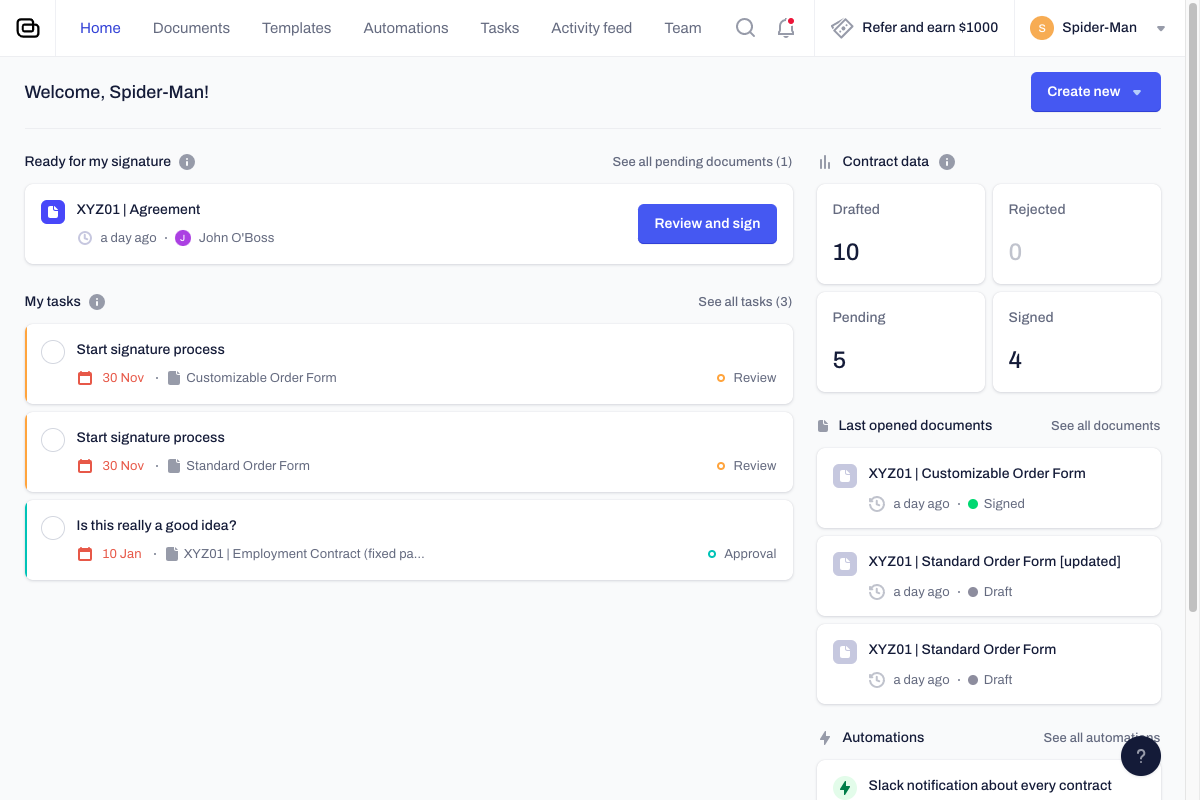
Task: Click the See all documents link
Action: (1106, 426)
